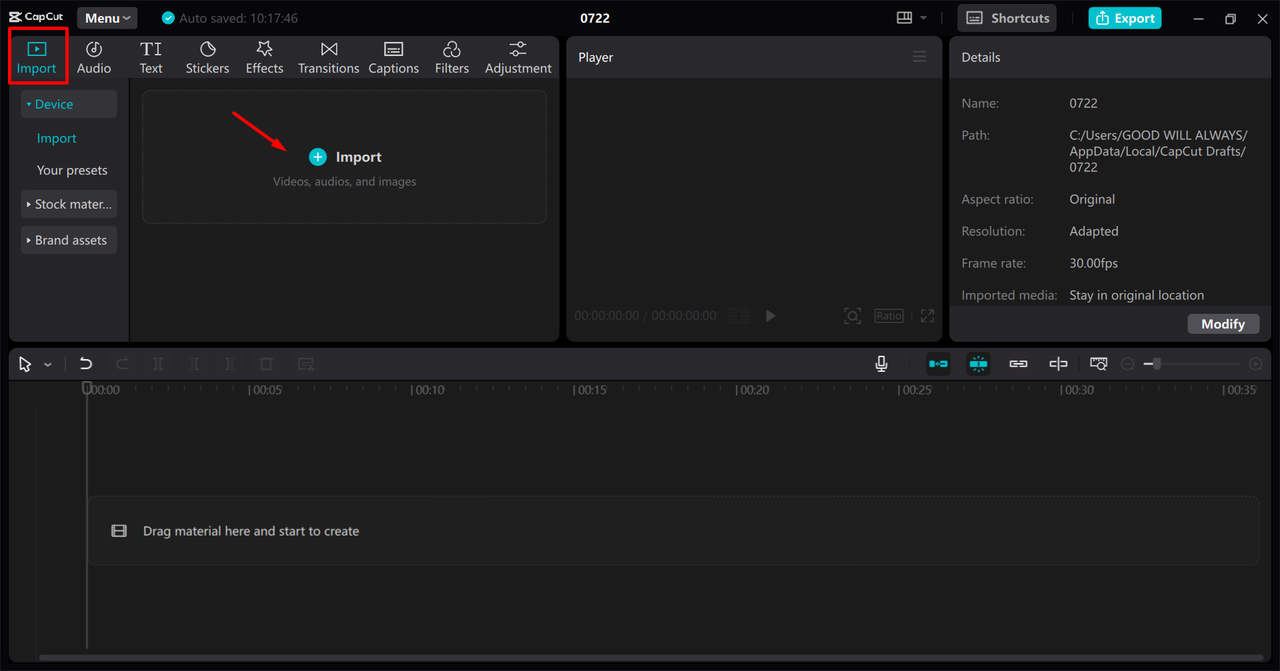Click the Delete right tool

(x=230, y=364)
